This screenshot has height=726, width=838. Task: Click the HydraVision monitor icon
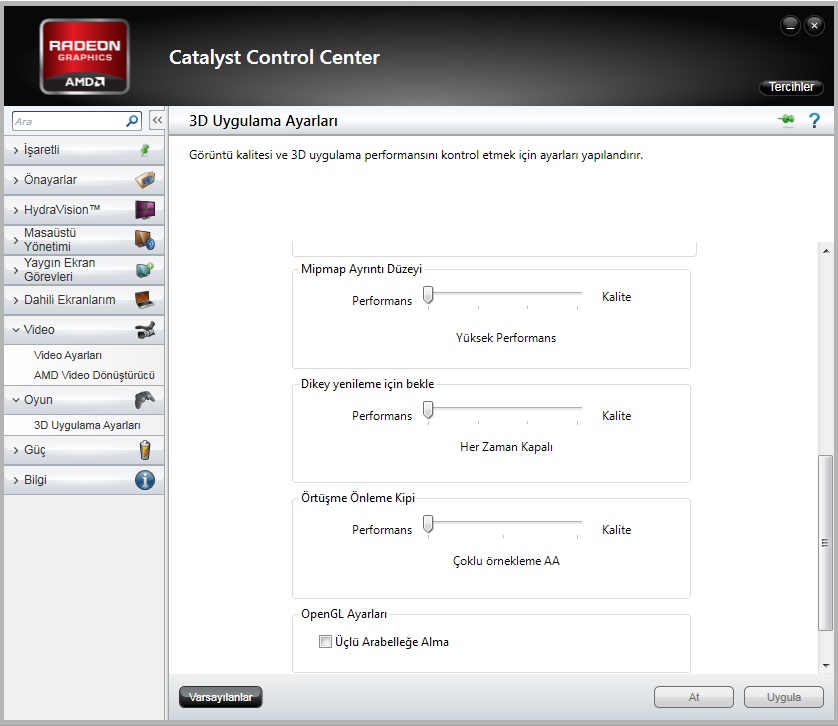145,210
